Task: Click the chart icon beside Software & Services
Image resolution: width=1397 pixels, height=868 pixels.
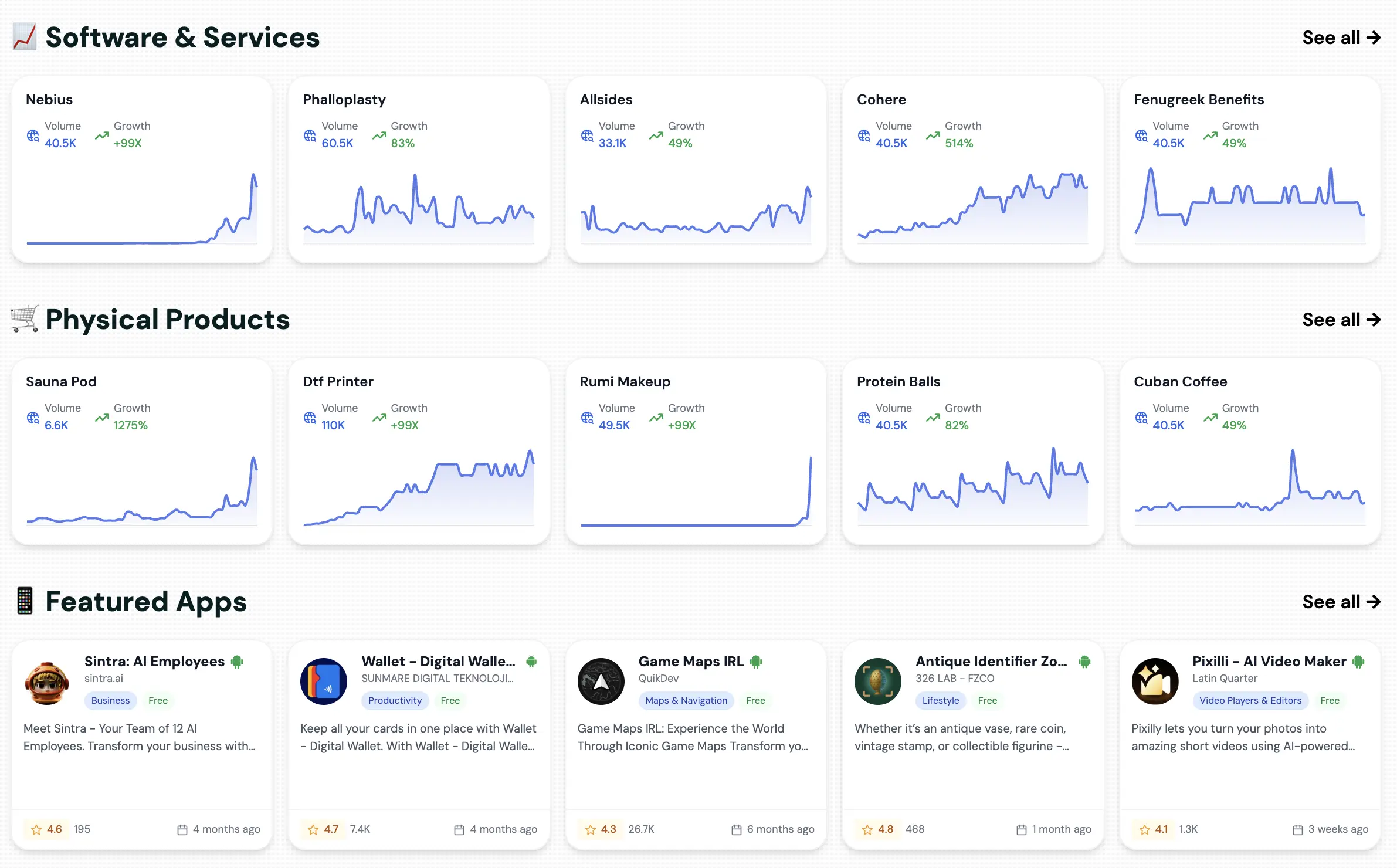Action: (x=25, y=36)
